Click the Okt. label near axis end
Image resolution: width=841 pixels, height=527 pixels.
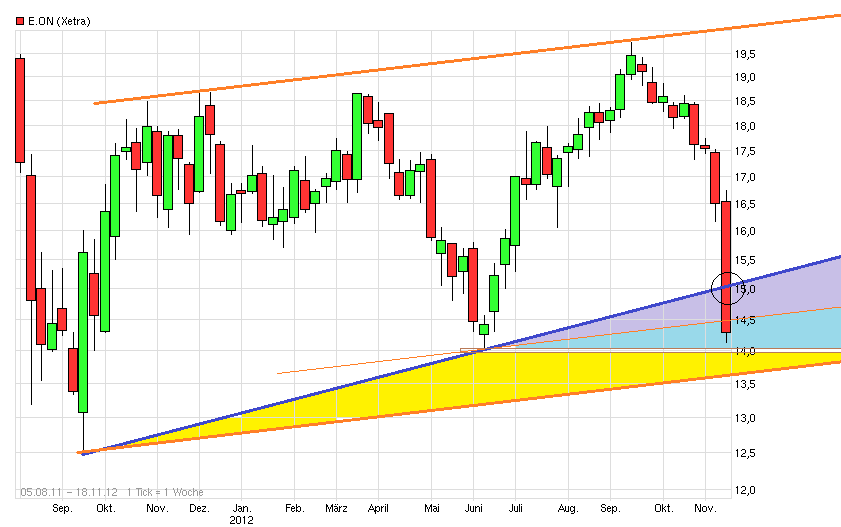(x=663, y=508)
